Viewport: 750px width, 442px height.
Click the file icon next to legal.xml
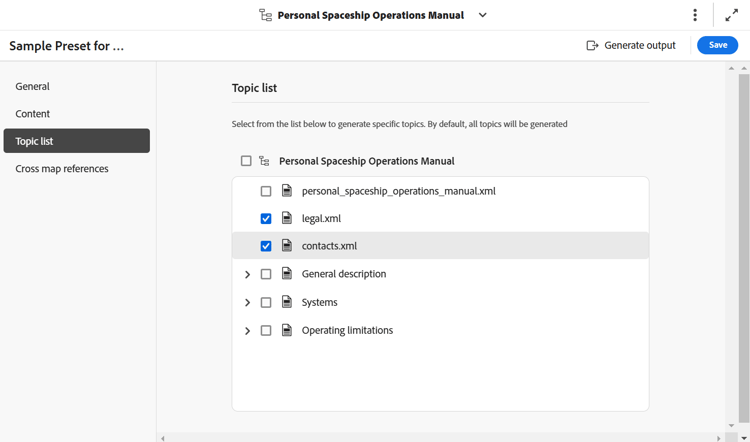287,218
